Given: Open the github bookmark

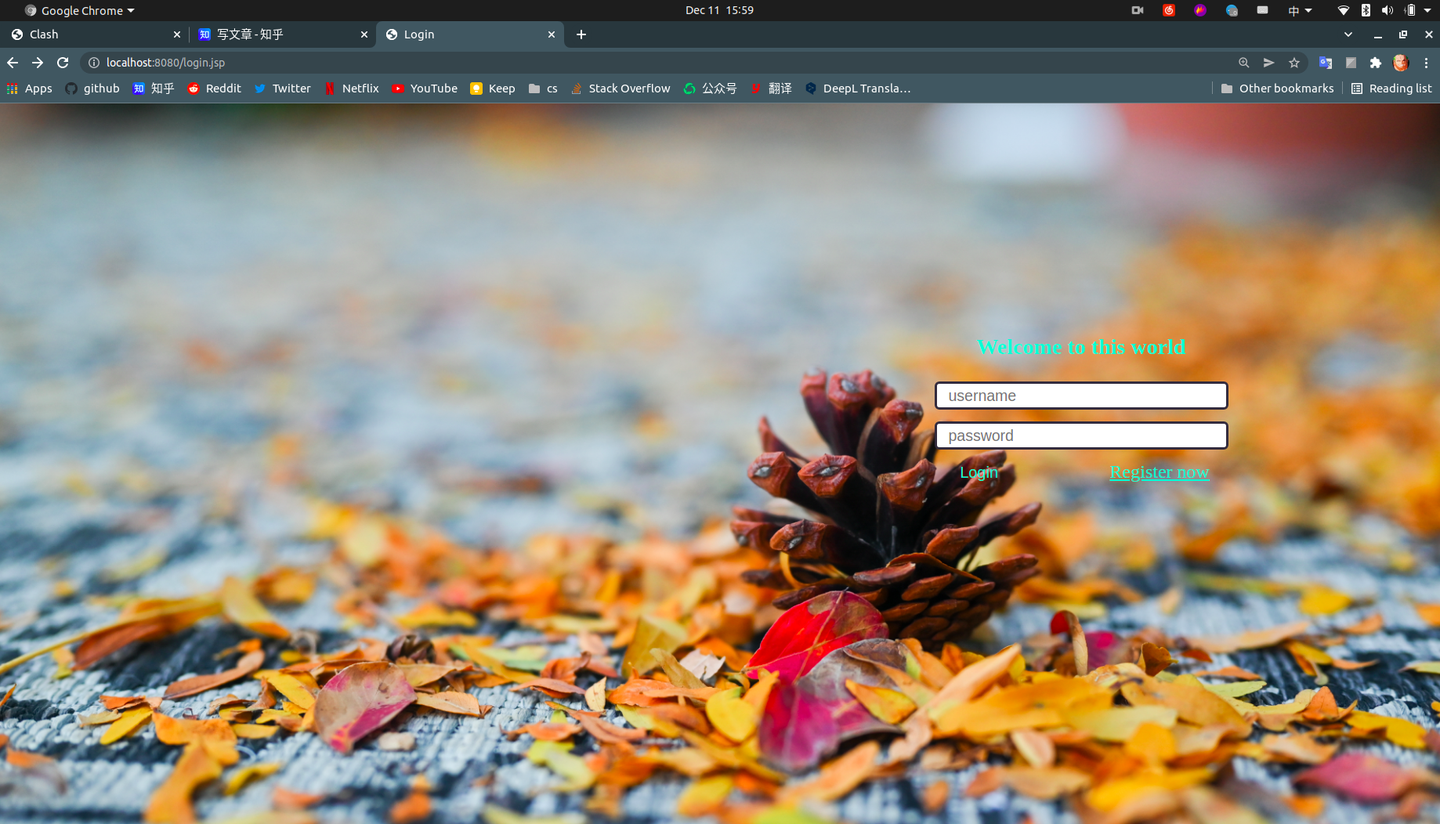Looking at the screenshot, I should pos(92,88).
